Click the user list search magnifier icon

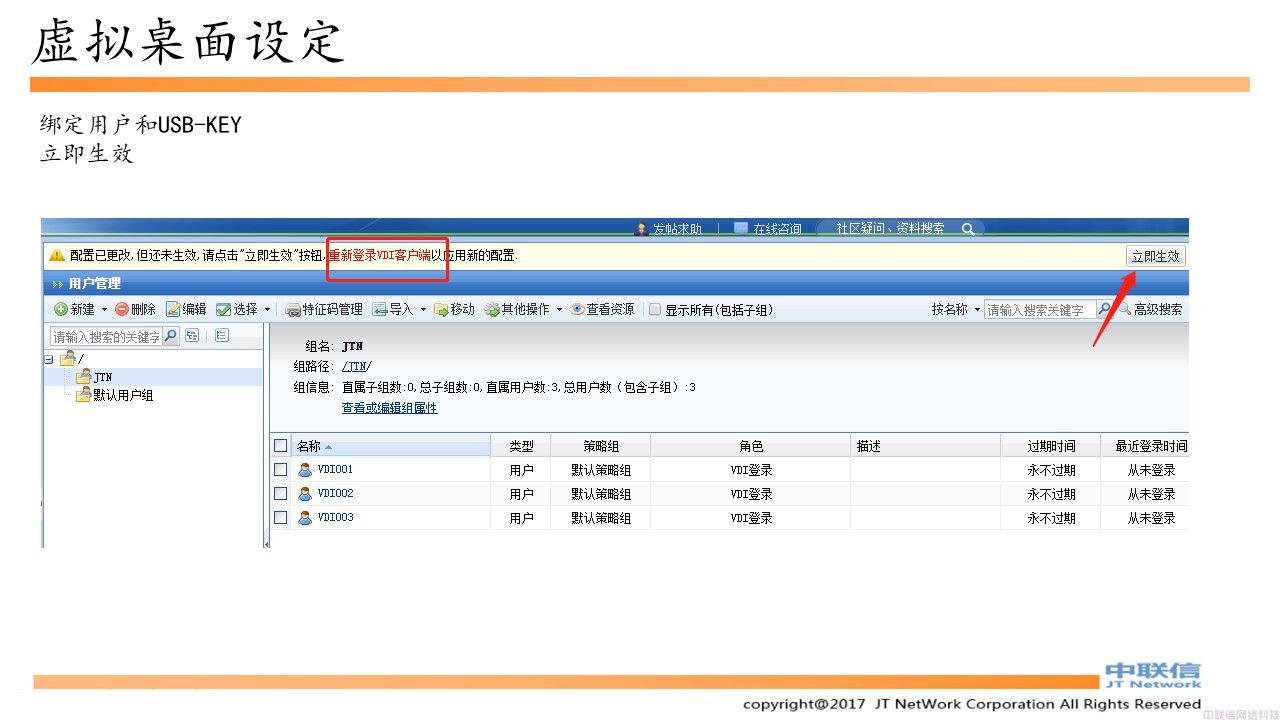pyautogui.click(x=1104, y=310)
